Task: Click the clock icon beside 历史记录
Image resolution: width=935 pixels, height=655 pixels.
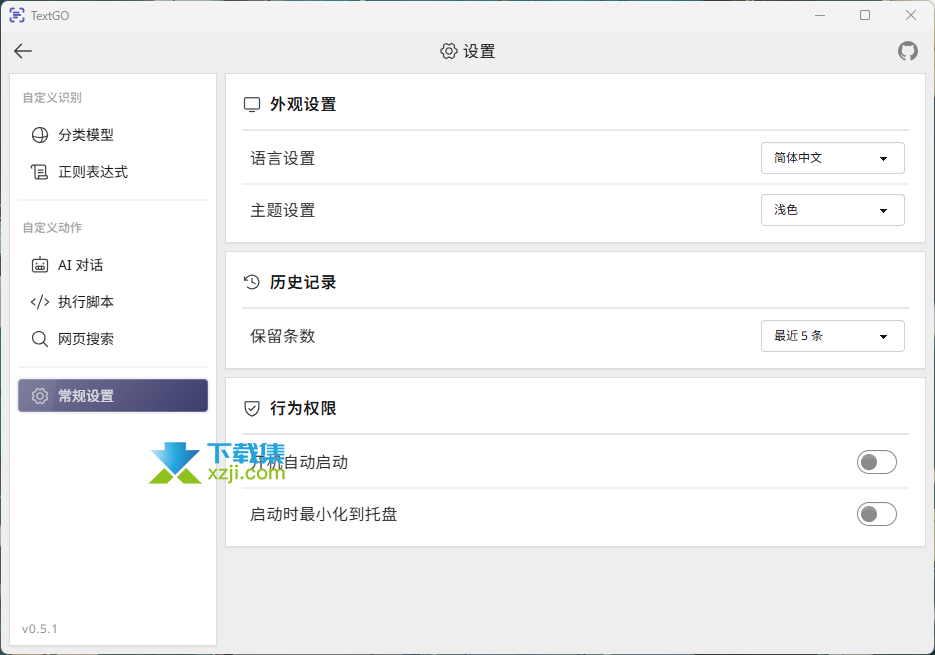Action: coord(251,282)
